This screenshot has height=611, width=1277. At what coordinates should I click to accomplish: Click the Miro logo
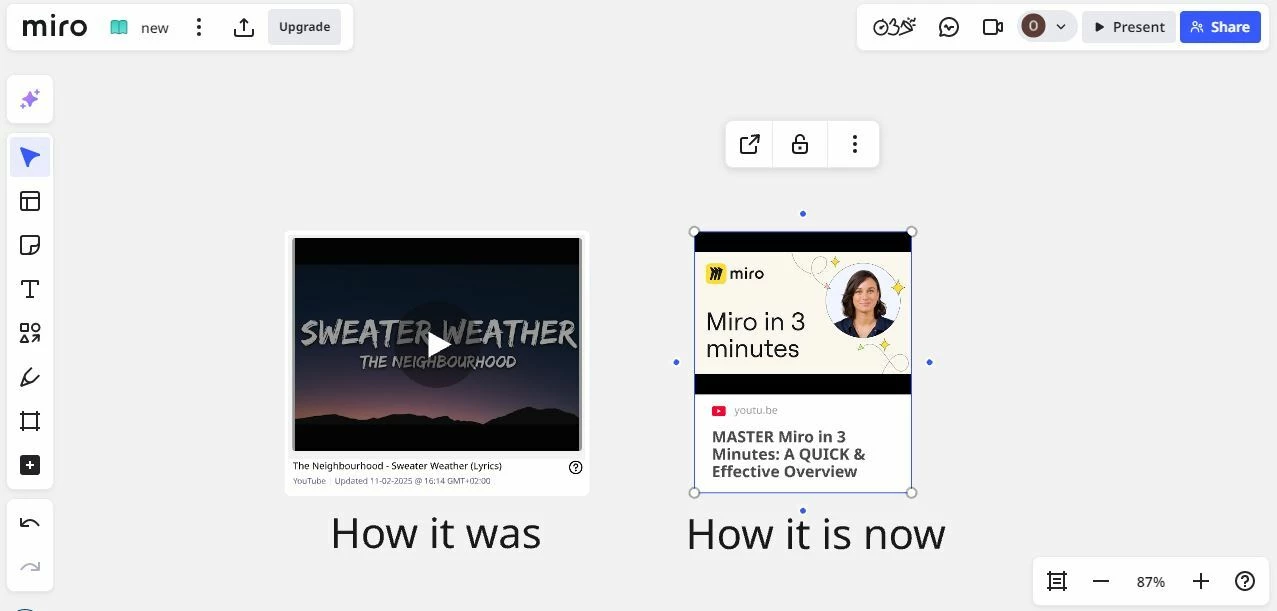(x=54, y=27)
